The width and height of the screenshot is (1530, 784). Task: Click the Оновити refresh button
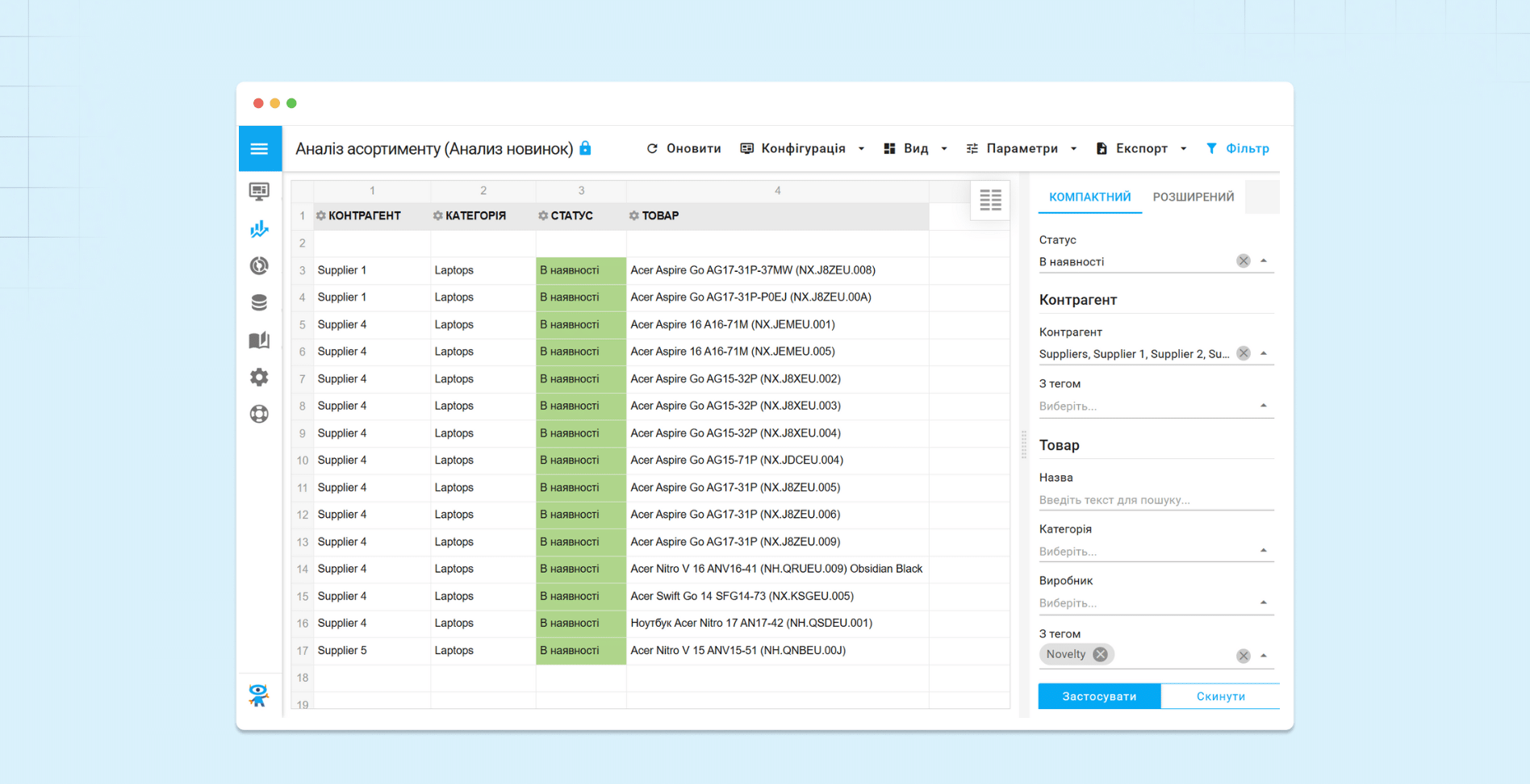pos(683,148)
